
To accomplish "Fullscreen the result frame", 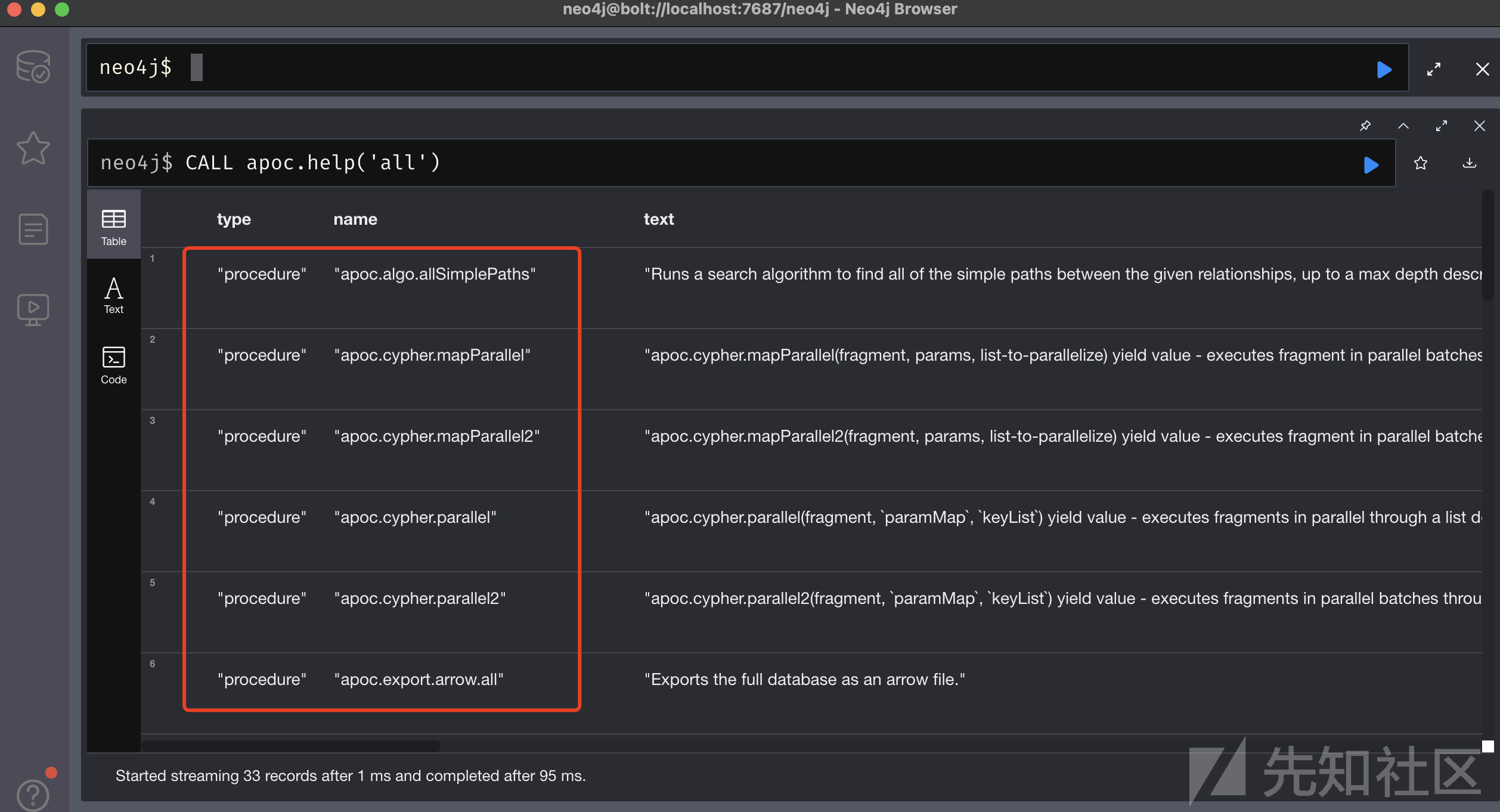I will coord(1442,126).
